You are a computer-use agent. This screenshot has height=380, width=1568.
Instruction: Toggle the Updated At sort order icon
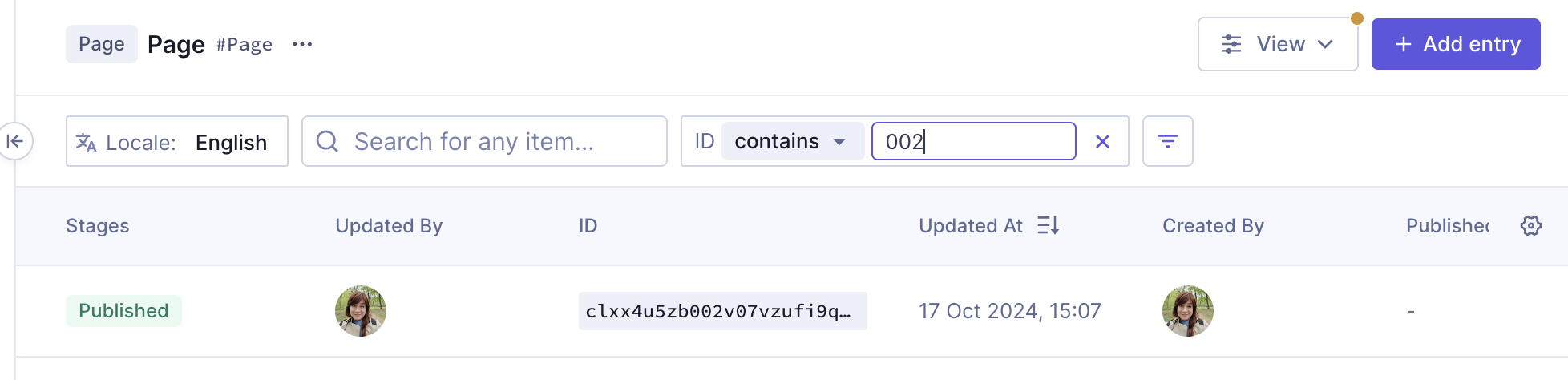coord(1048,226)
